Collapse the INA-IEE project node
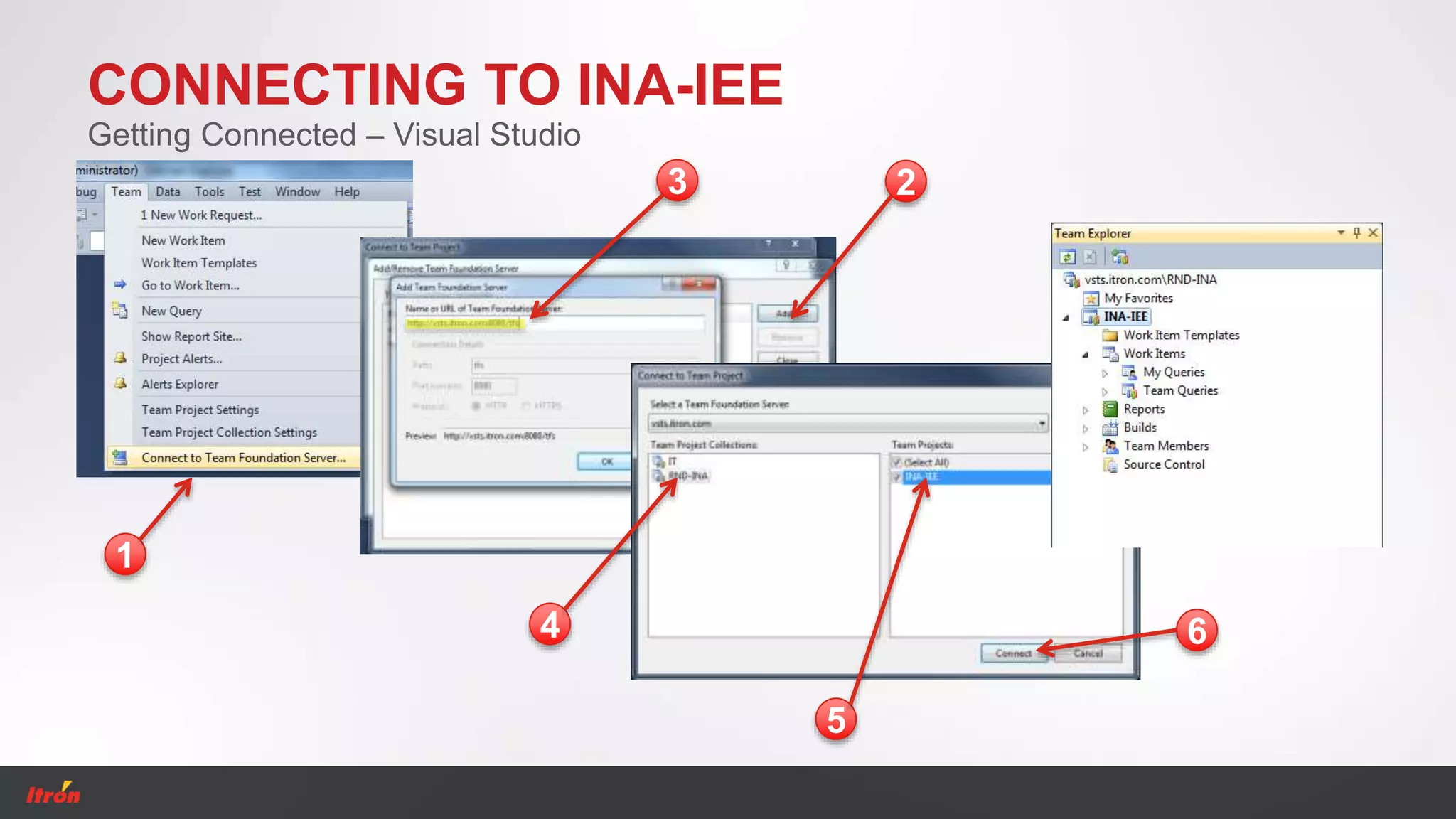1456x819 pixels. click(x=1066, y=318)
